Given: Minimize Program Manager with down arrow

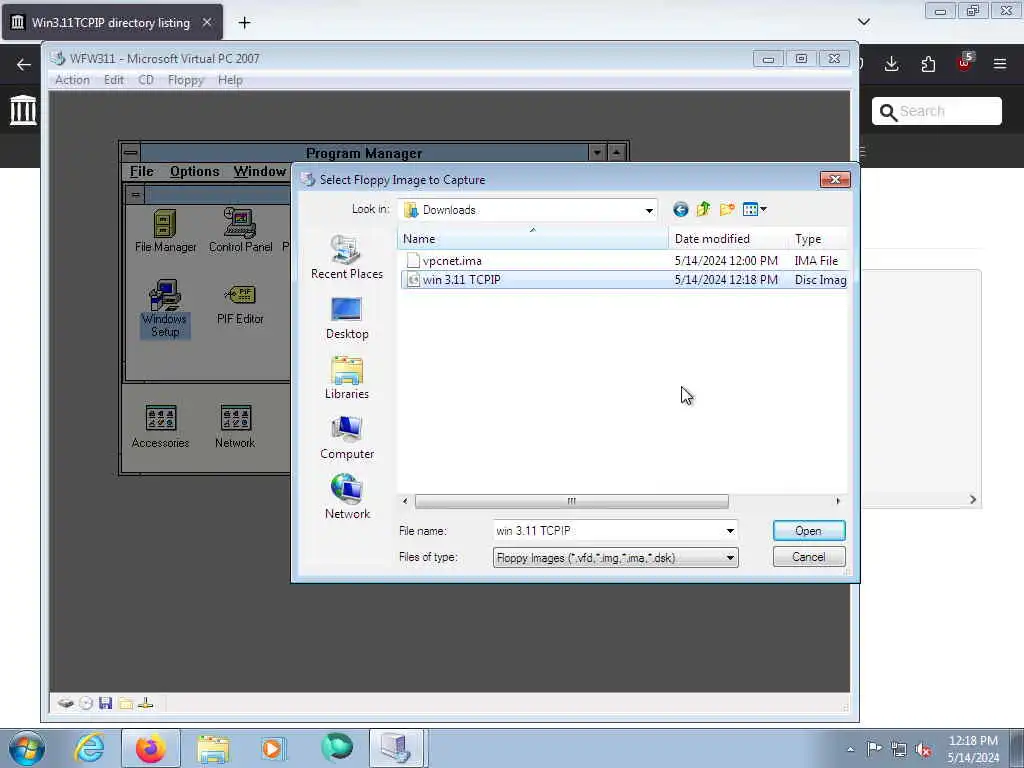Looking at the screenshot, I should [597, 153].
